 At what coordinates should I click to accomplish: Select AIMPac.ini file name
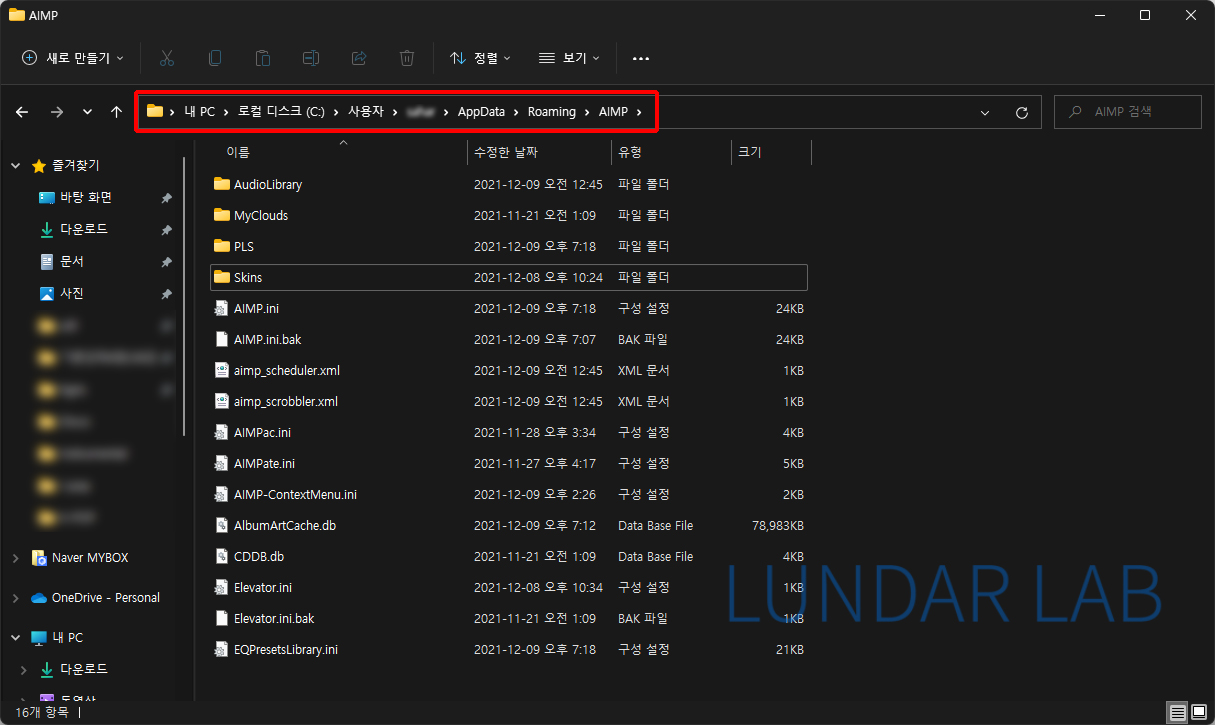click(x=262, y=432)
